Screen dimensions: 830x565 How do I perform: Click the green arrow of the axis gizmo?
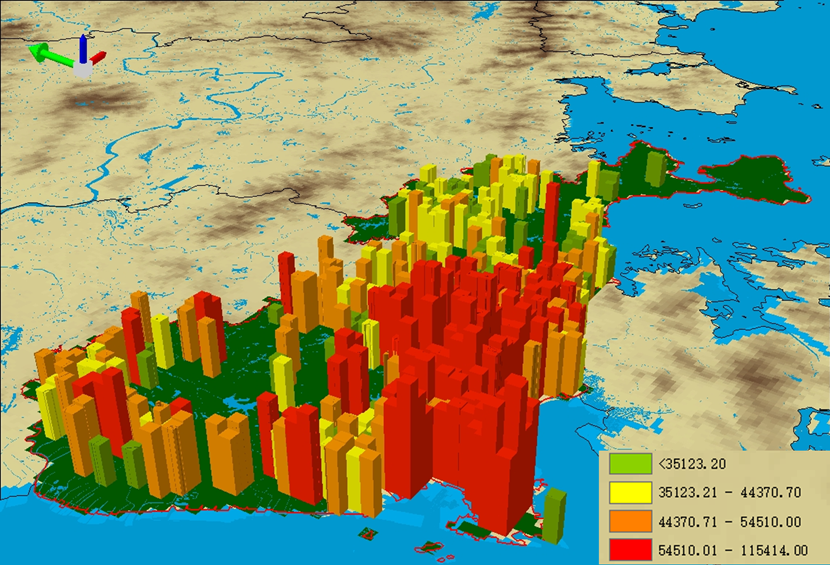(x=45, y=54)
